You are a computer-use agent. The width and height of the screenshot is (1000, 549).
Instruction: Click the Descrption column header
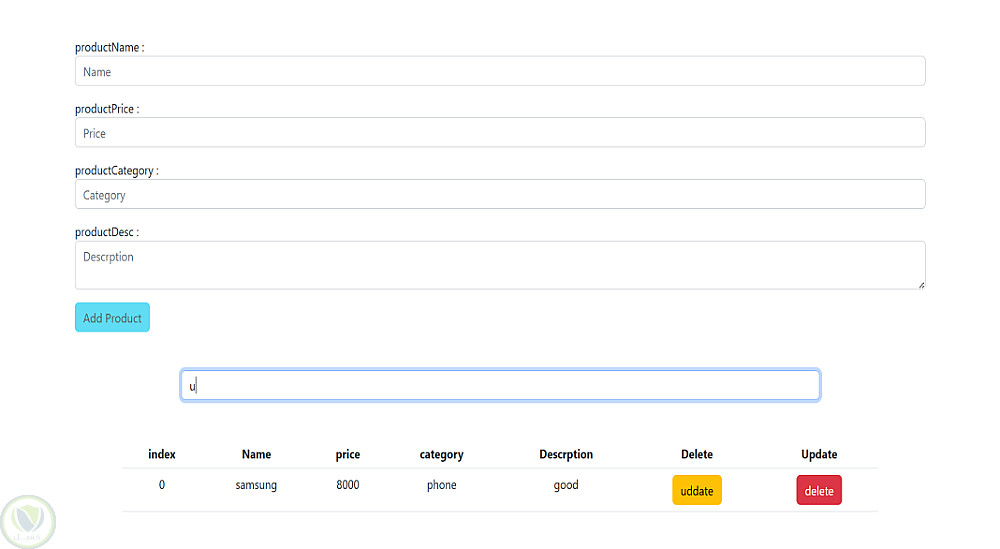tap(566, 454)
